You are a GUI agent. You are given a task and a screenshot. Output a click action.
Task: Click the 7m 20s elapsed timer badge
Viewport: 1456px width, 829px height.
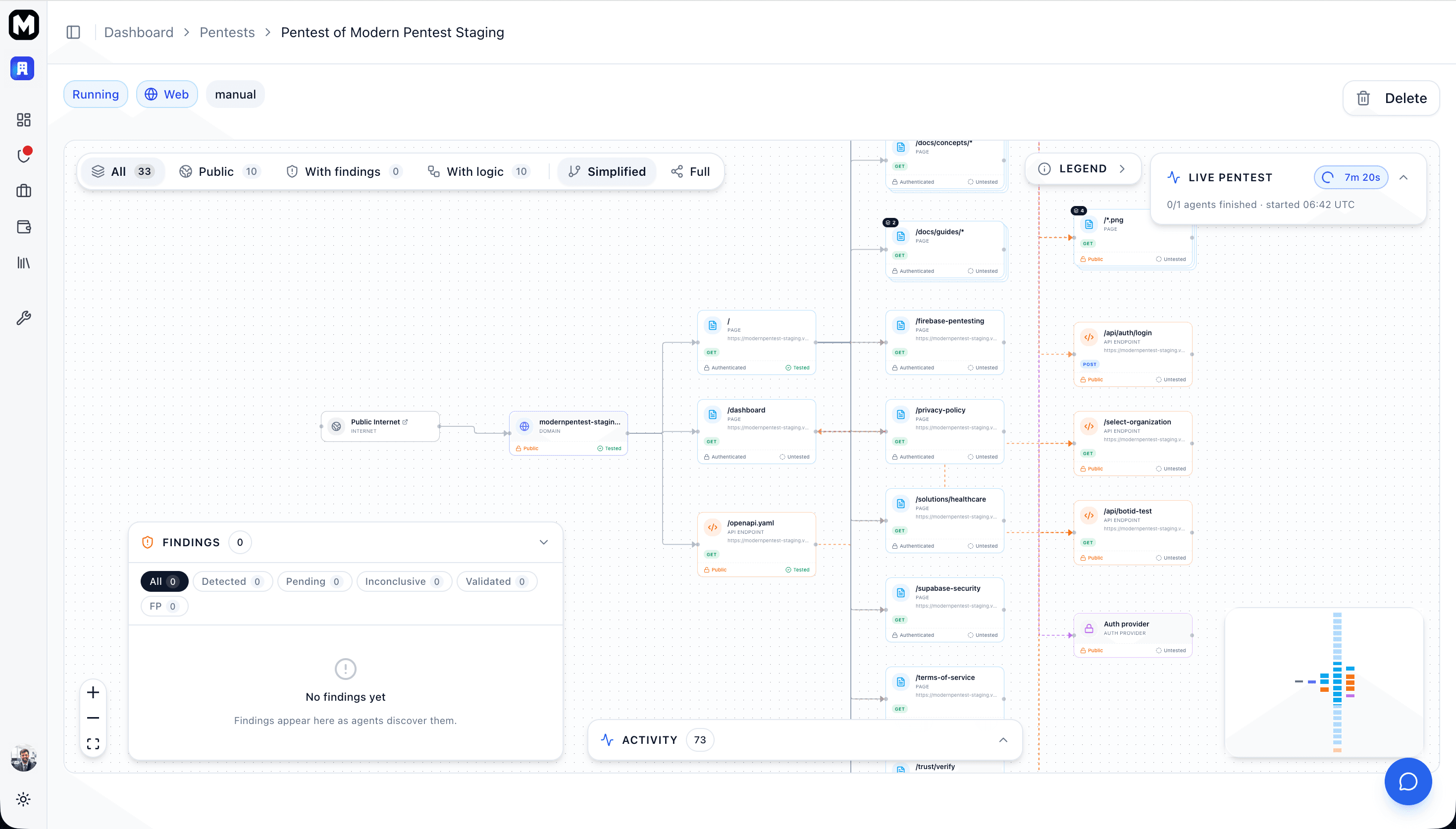pos(1351,177)
